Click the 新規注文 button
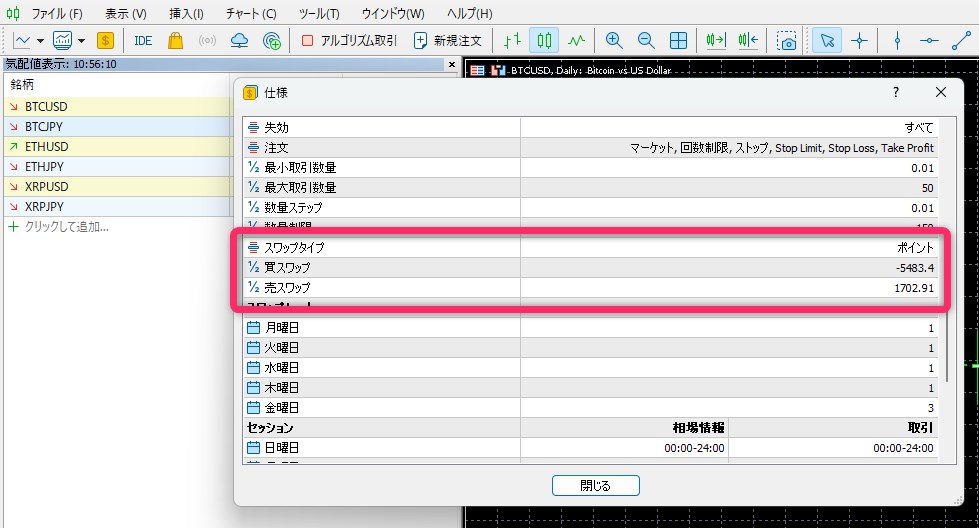Screen dimensions: 979x528 [x=448, y=41]
